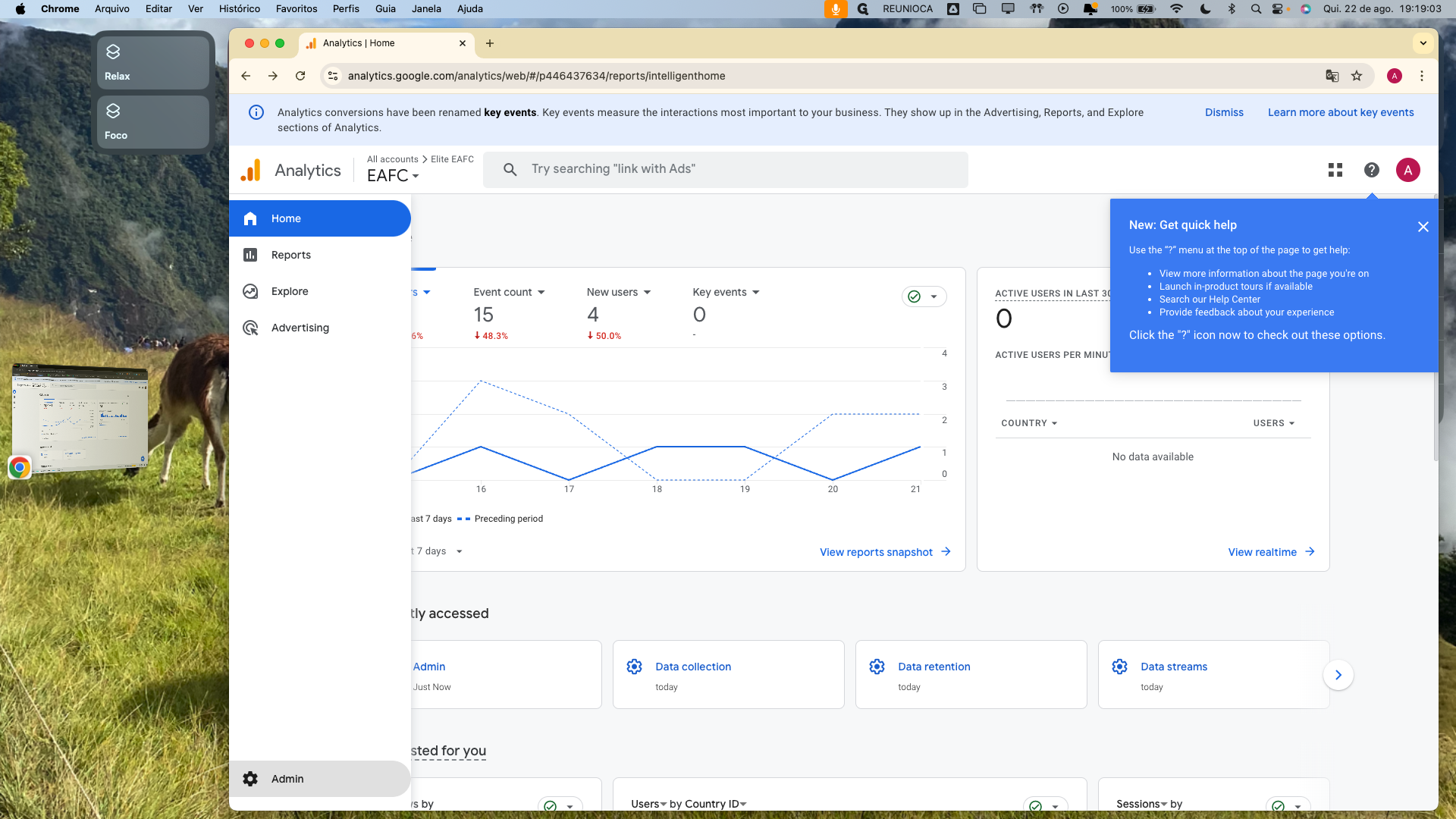Open the account avatar in Analytics header

pos(1408,170)
